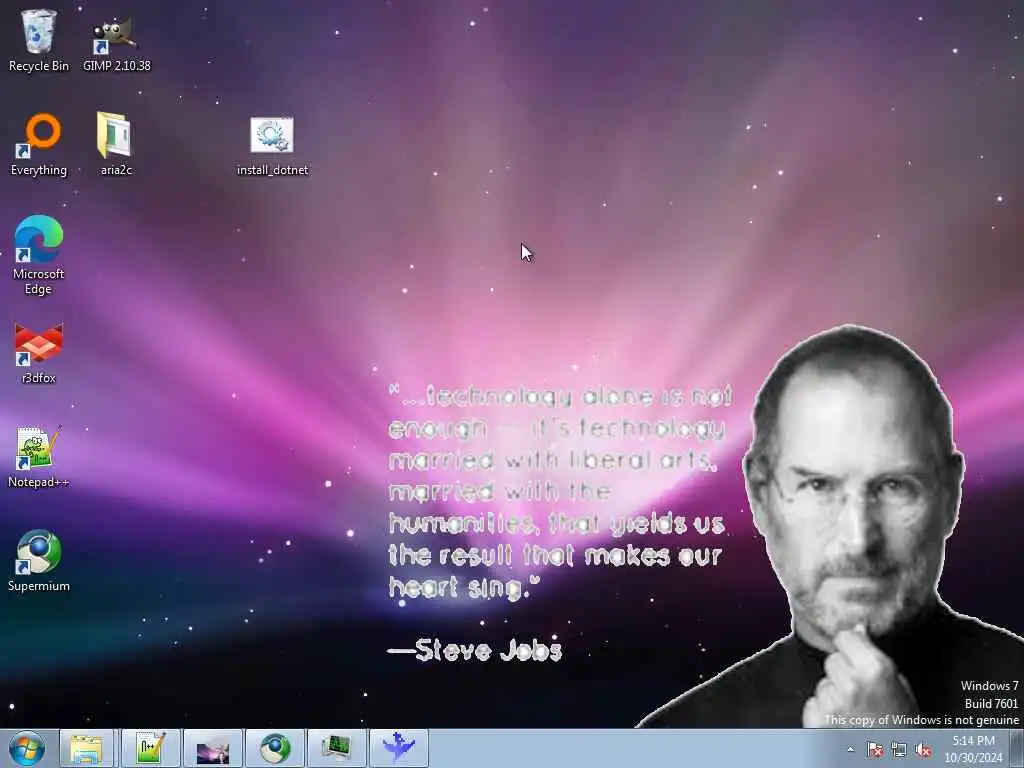
Task: Select the install_dotnet file icon
Action: tap(272, 146)
